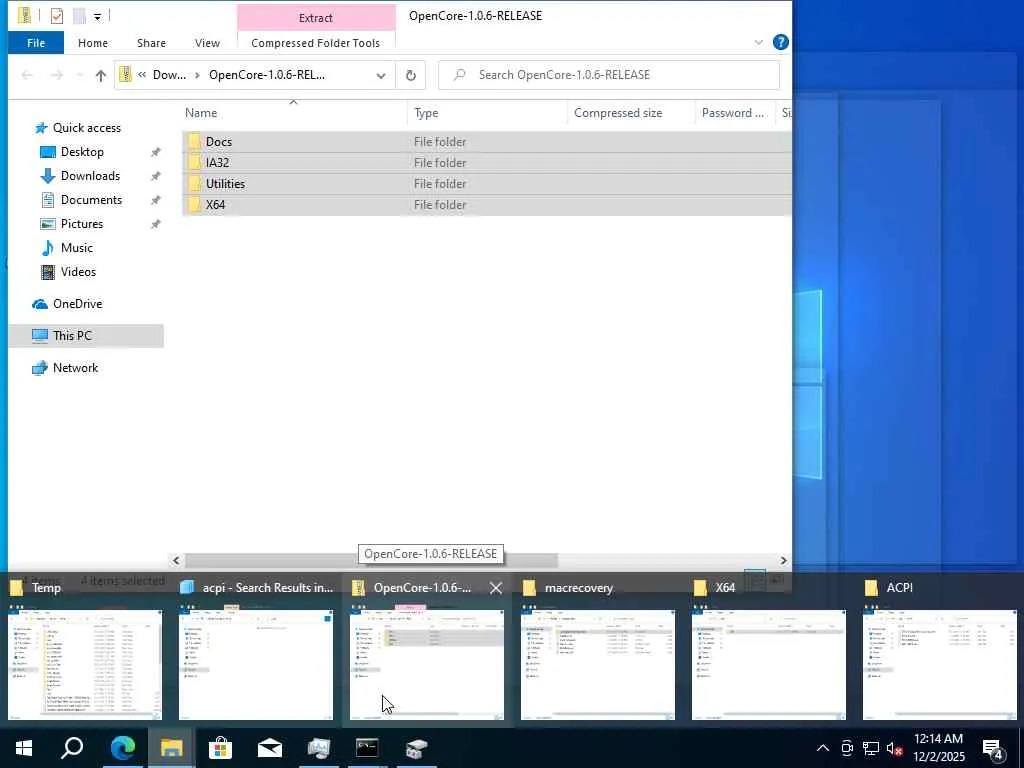Open Videos in navigation pane
1024x768 pixels.
[78, 272]
